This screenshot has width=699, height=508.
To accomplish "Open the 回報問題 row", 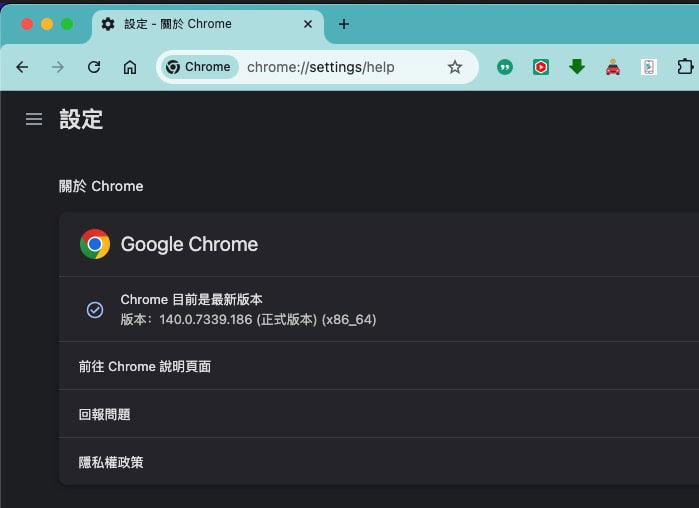I will (x=379, y=414).
